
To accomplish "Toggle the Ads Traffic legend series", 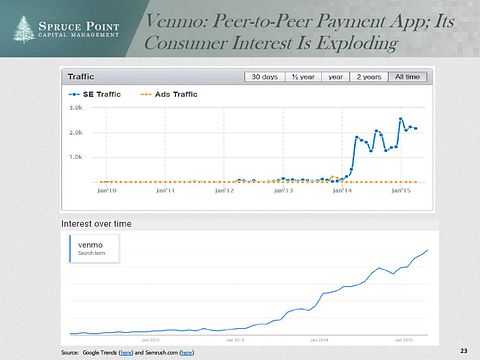I will pyautogui.click(x=169, y=94).
